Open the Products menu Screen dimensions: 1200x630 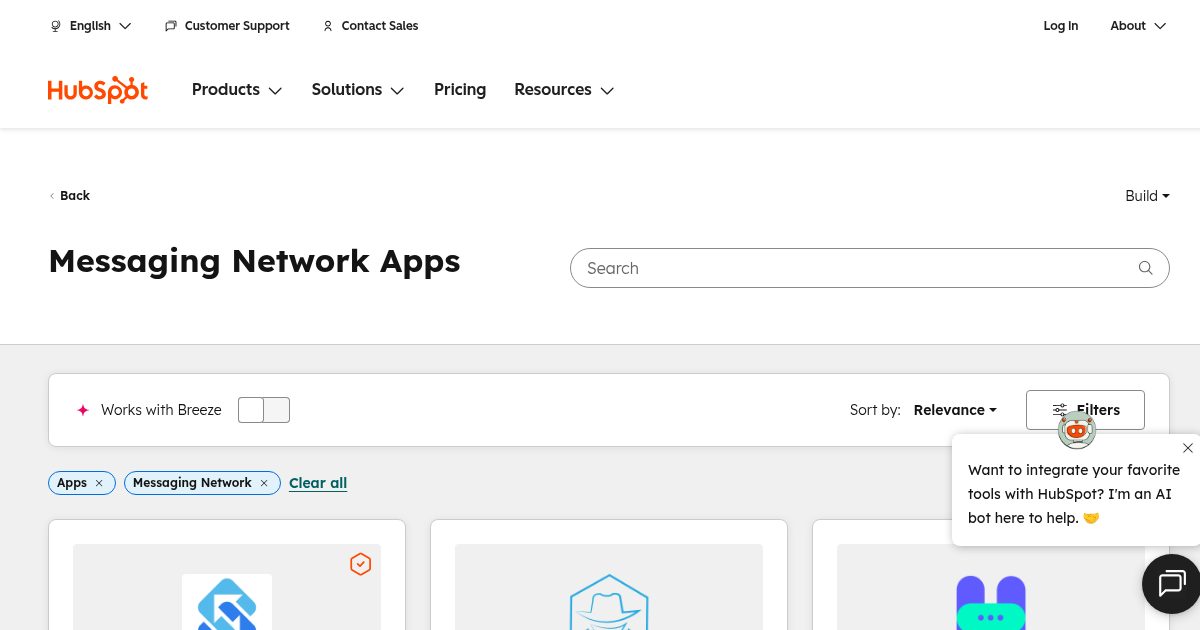tap(237, 90)
